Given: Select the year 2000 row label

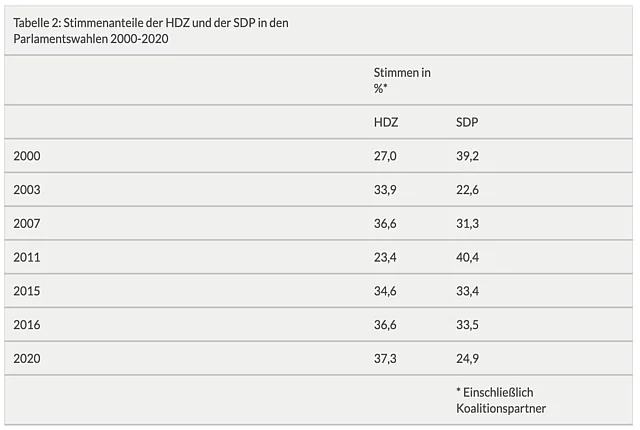Looking at the screenshot, I should click(x=27, y=156).
